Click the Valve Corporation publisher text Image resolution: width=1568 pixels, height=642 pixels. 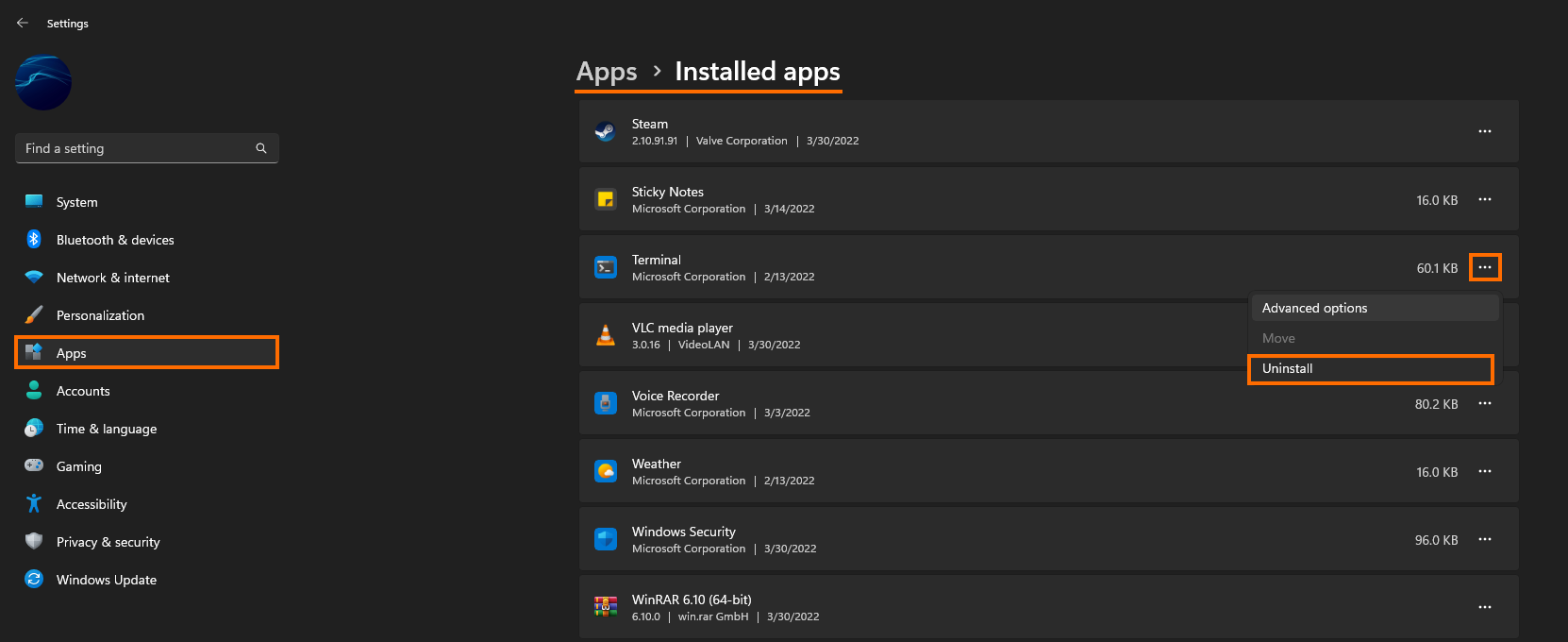[742, 141]
